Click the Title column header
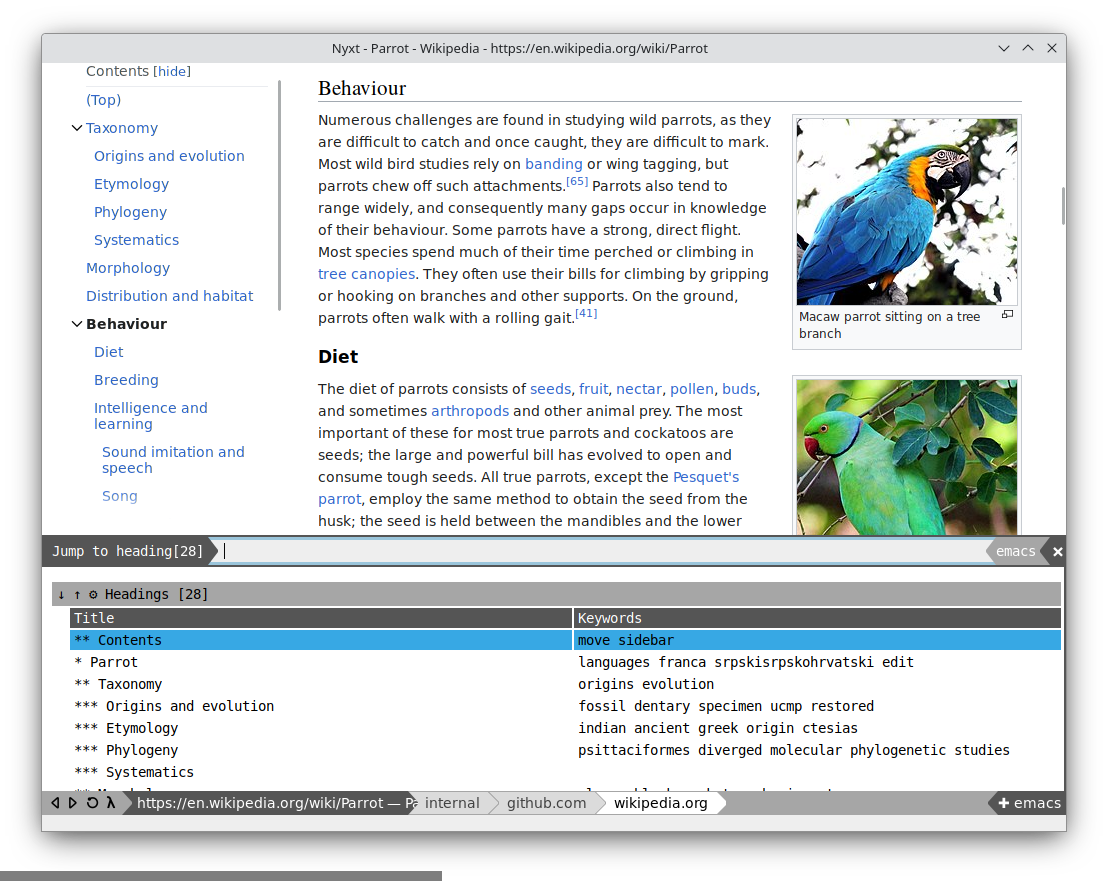Image resolution: width=1108 pixels, height=881 pixels. coord(321,618)
